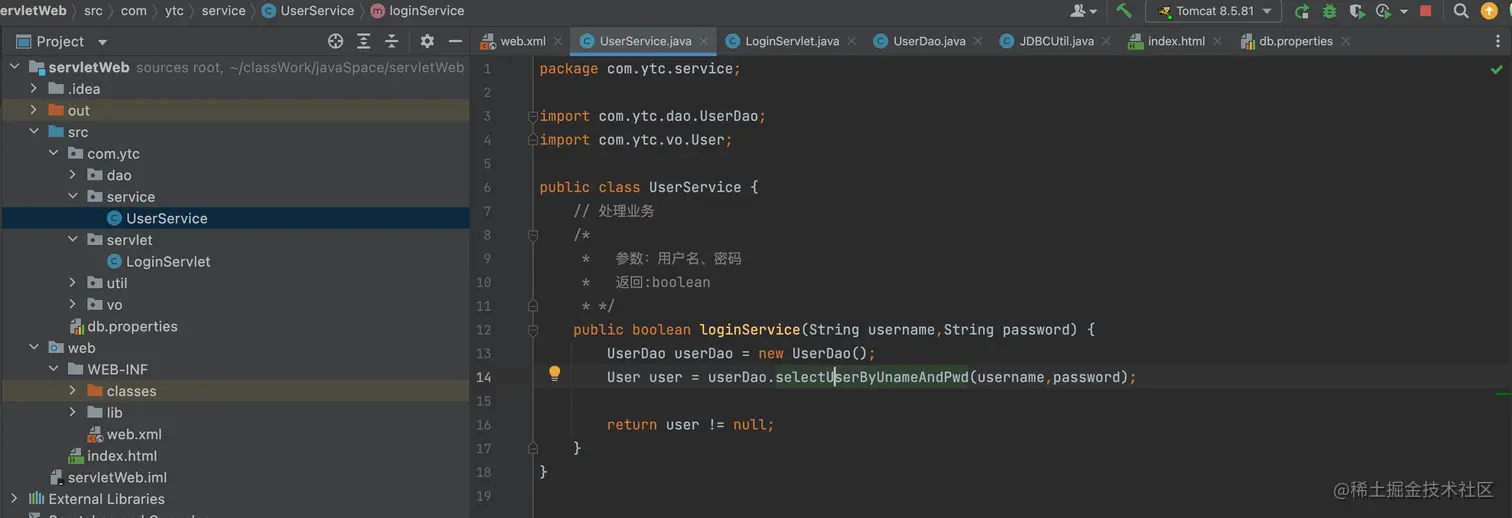Image resolution: width=1512 pixels, height=518 pixels.
Task: Click the Expand All icon in Project panel
Action: pyautogui.click(x=363, y=41)
